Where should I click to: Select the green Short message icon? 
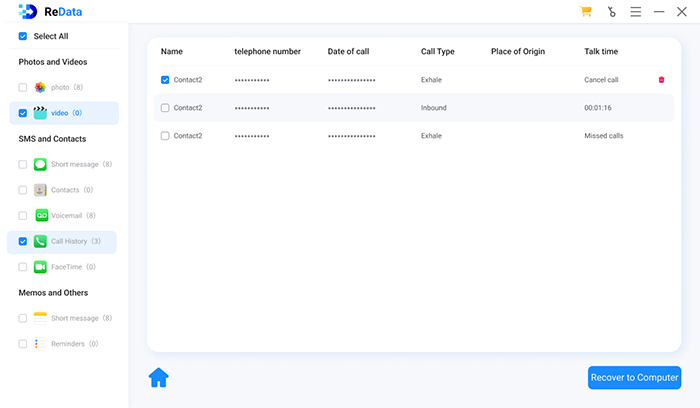click(40, 164)
